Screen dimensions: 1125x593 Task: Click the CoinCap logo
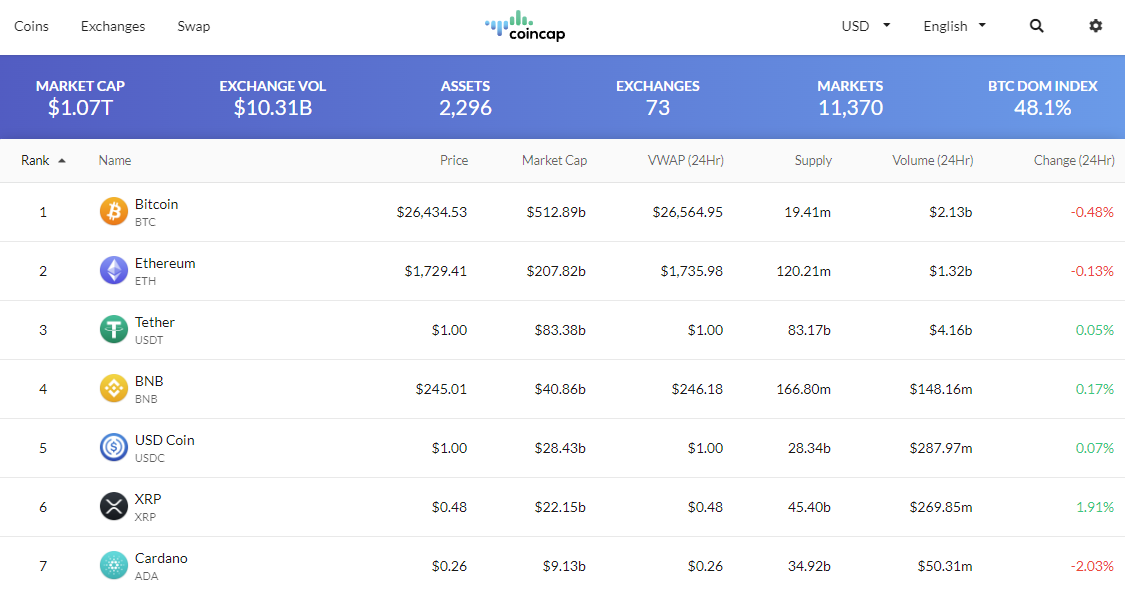525,27
